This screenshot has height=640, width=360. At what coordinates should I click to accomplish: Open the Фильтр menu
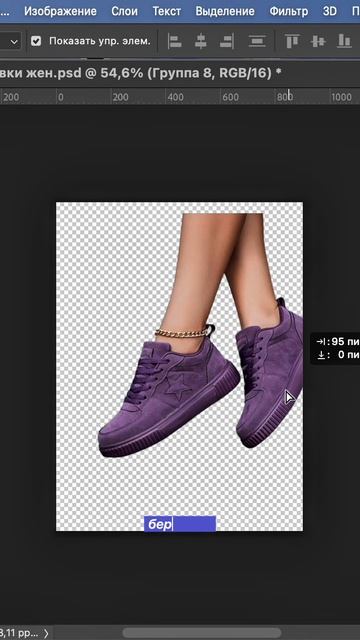(289, 11)
